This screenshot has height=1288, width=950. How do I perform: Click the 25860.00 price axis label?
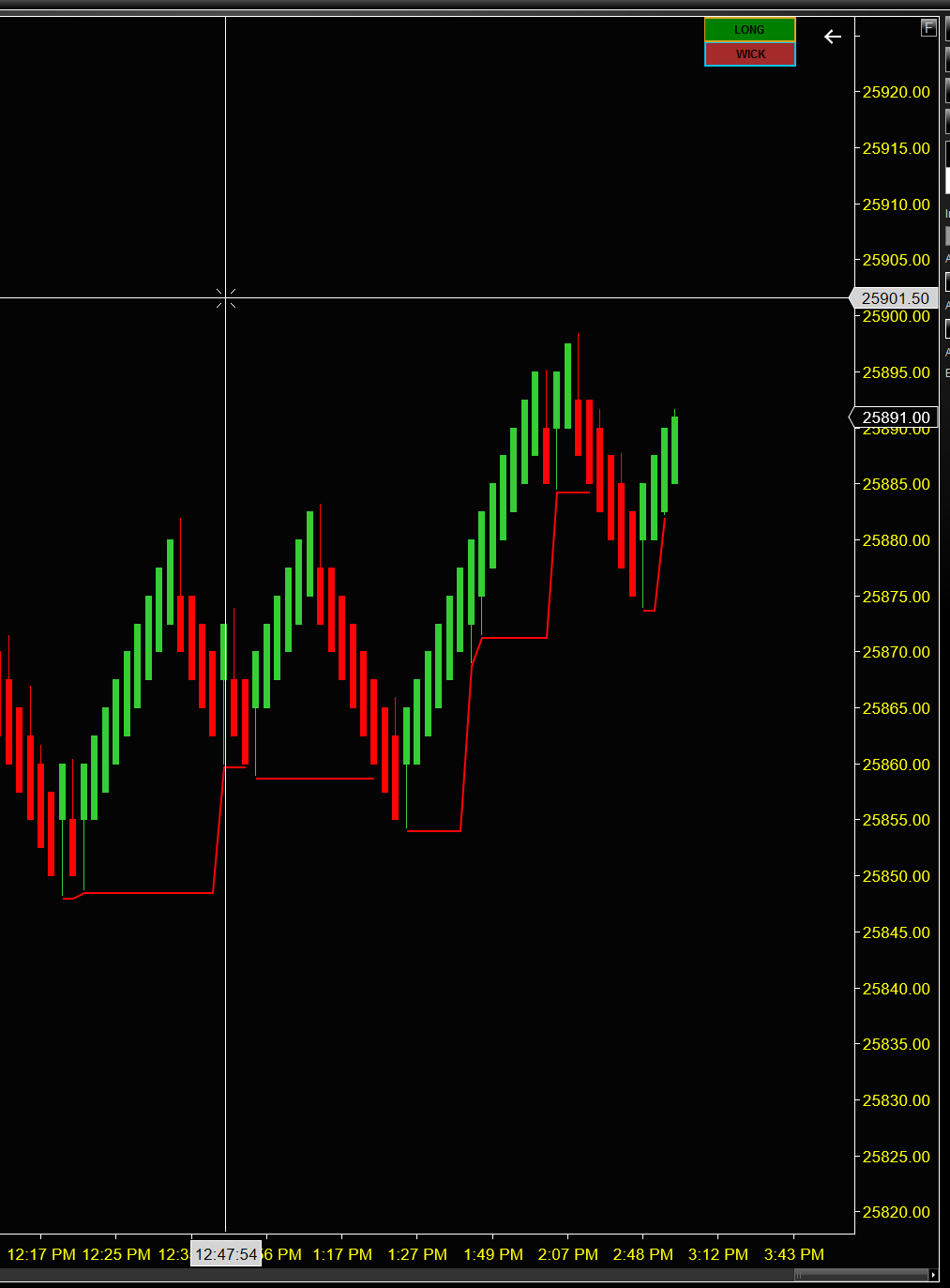(897, 765)
